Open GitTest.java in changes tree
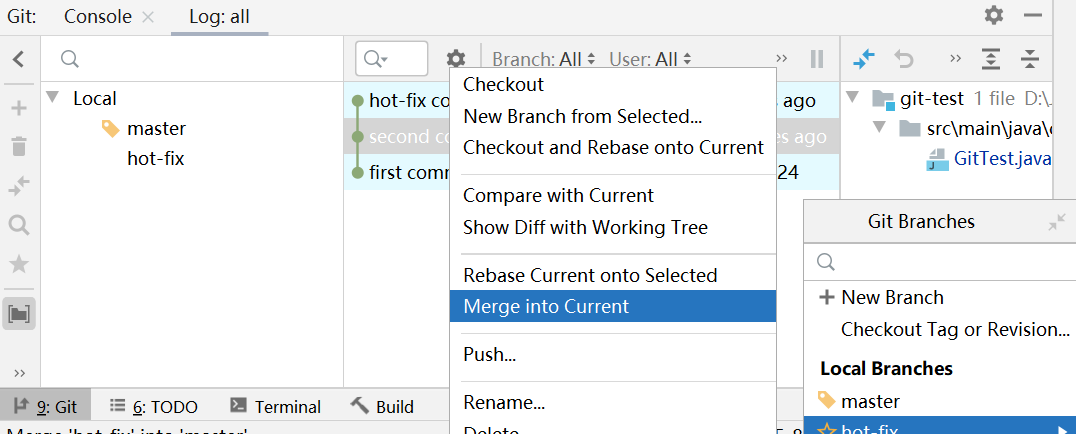The height and width of the screenshot is (434, 1076). click(1003, 159)
